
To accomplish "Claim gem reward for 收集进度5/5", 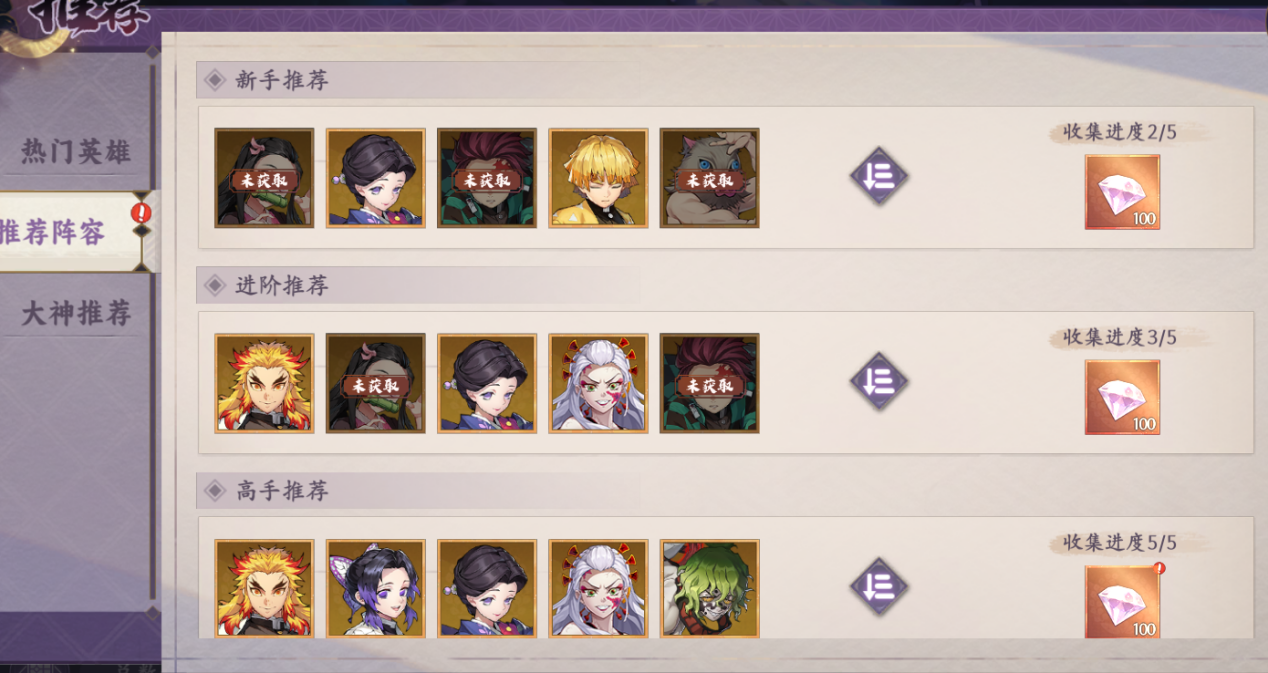I will 1122,602.
